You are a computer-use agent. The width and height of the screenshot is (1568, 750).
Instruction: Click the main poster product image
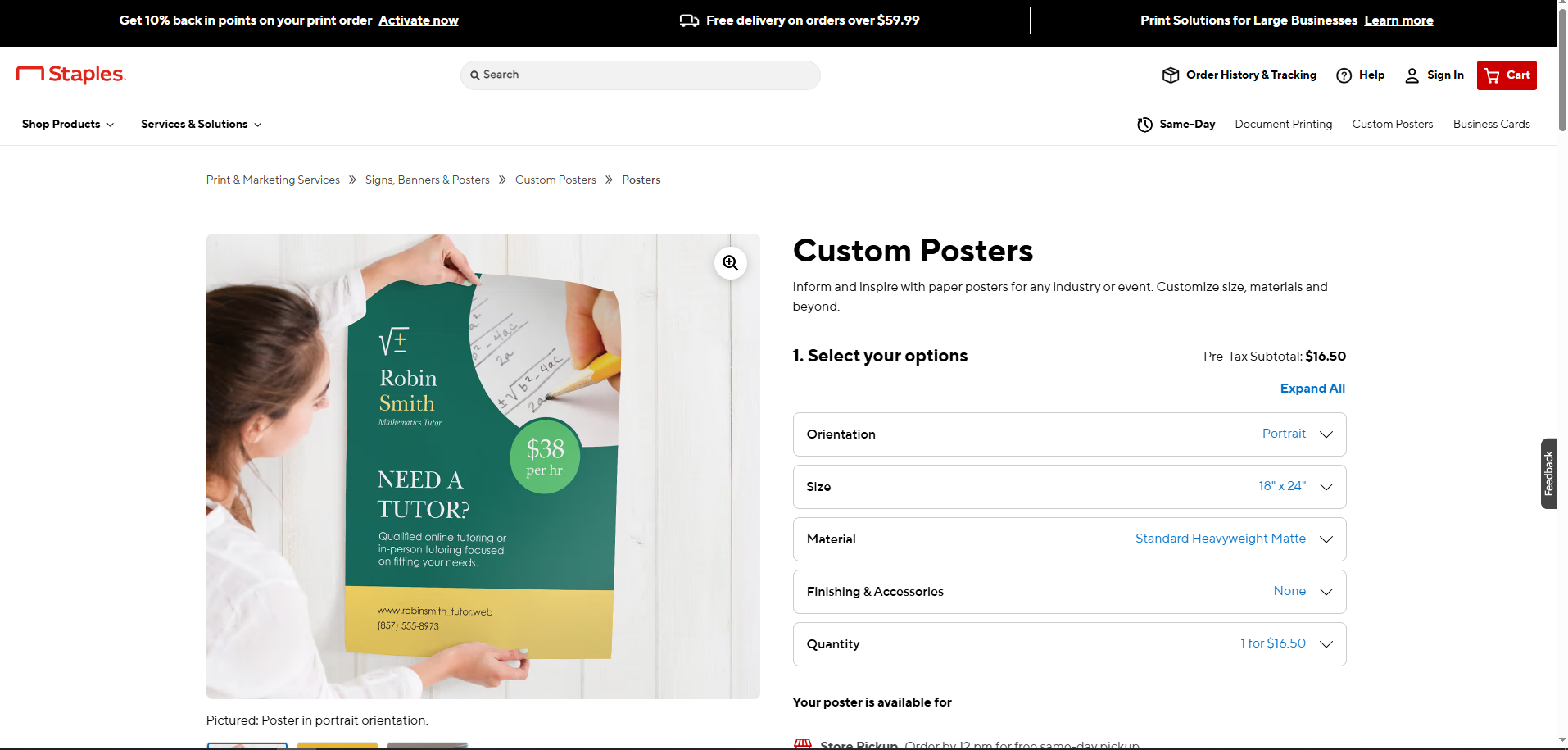483,466
